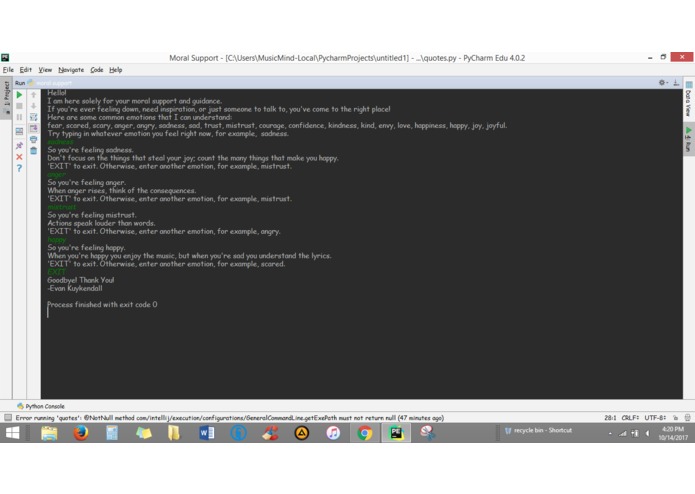Screen dimensions: 695x494
Task: Open the Help menu
Action: [x=115, y=70]
